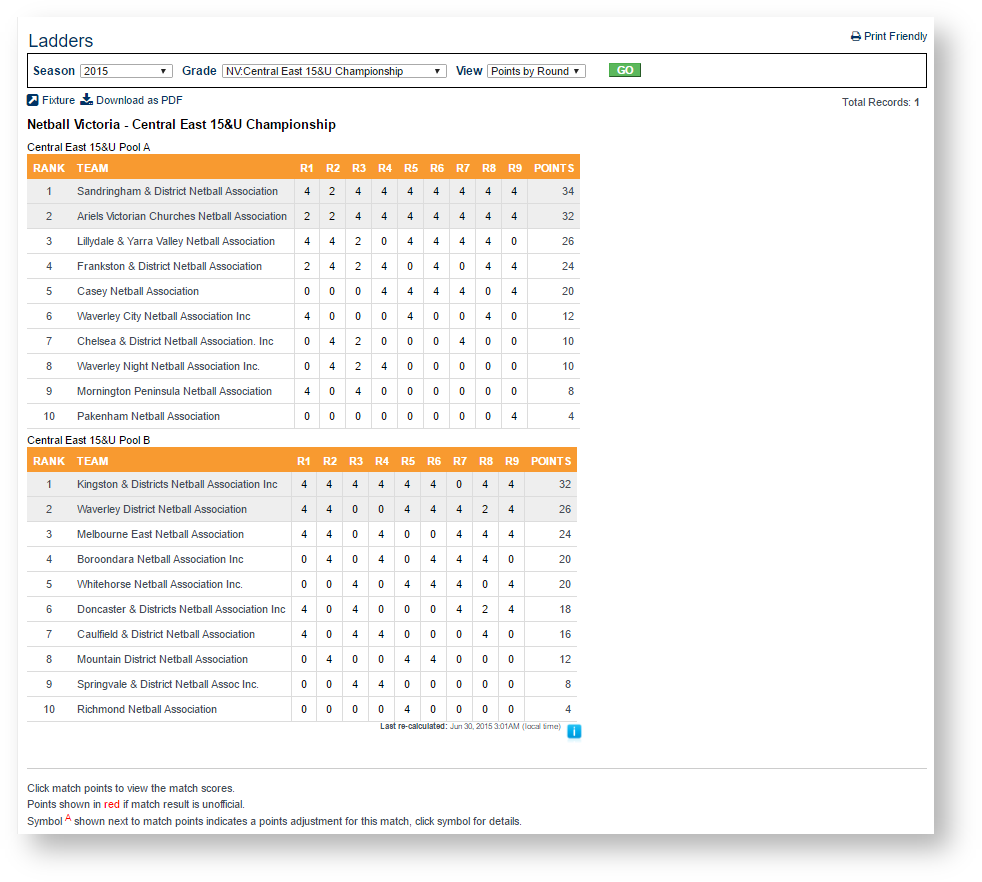Click Ariels Victorian Churches Netball Association
Image resolution: width=982 pixels, height=882 pixels.
(182, 216)
